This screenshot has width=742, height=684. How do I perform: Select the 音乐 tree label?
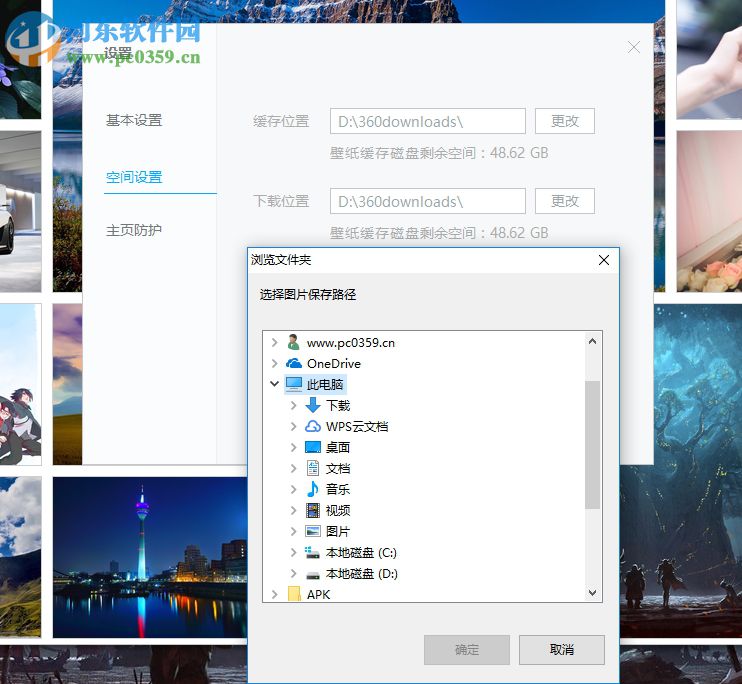(338, 489)
